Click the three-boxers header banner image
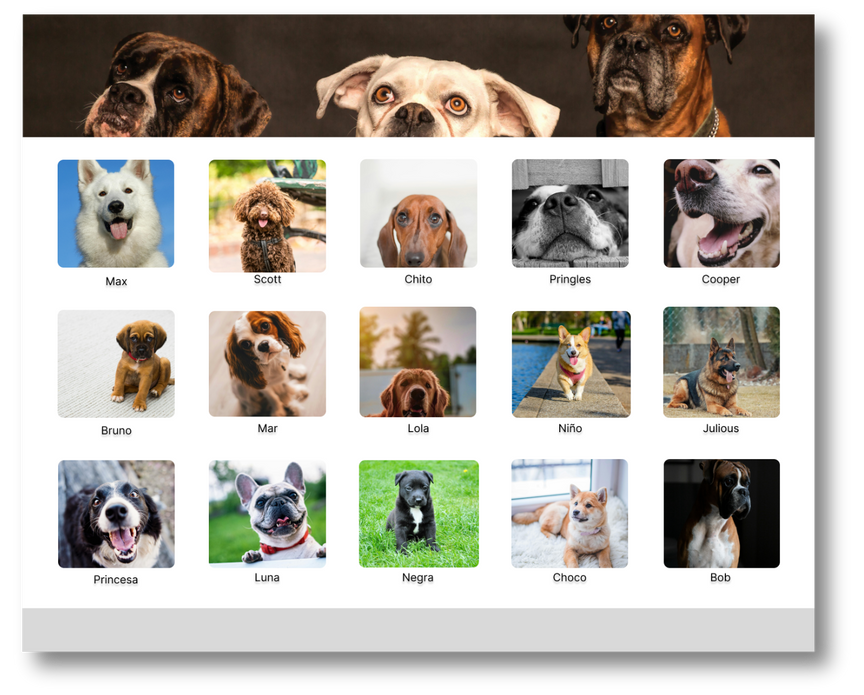 tap(418, 76)
